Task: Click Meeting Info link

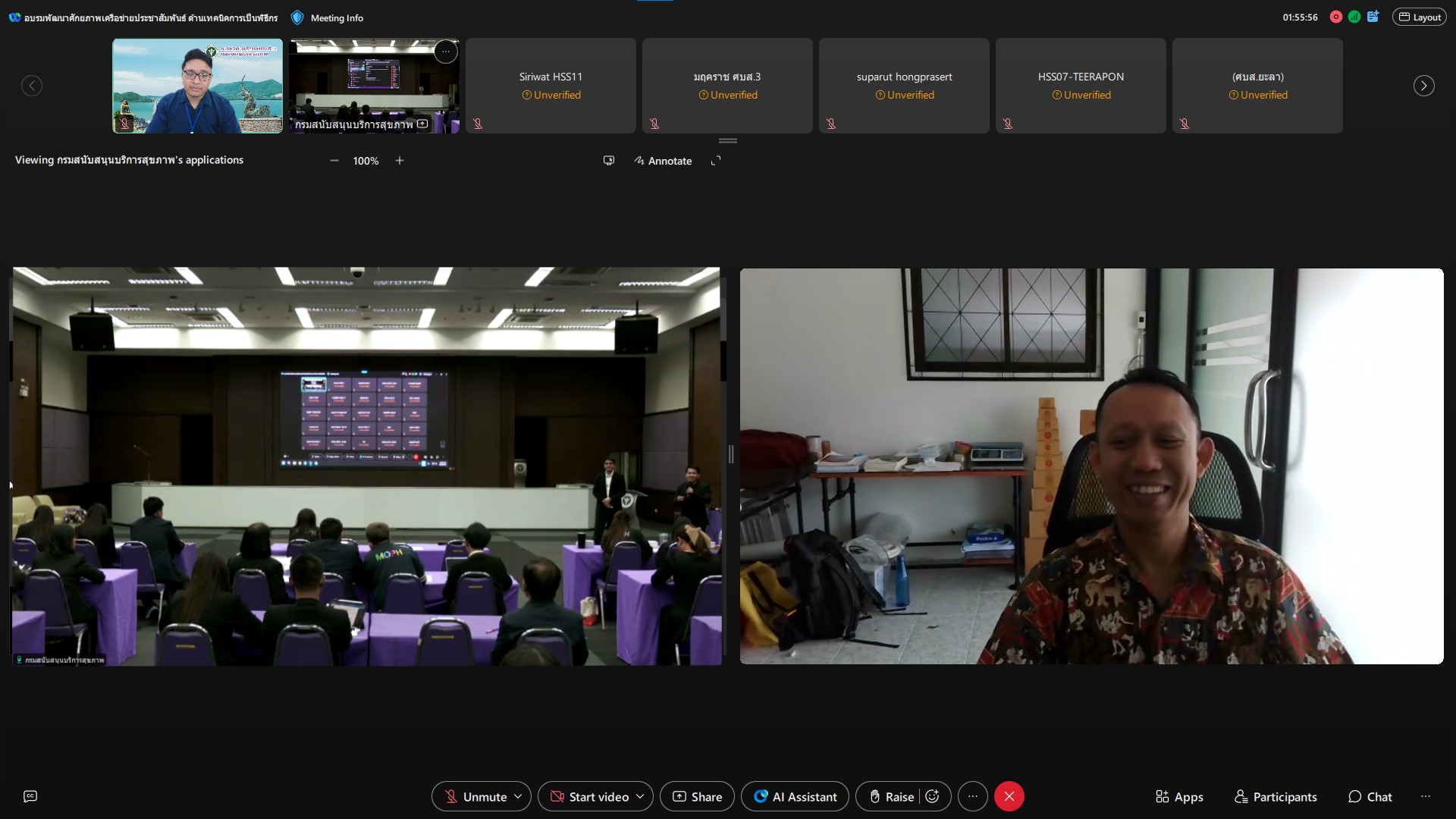Action: [336, 17]
